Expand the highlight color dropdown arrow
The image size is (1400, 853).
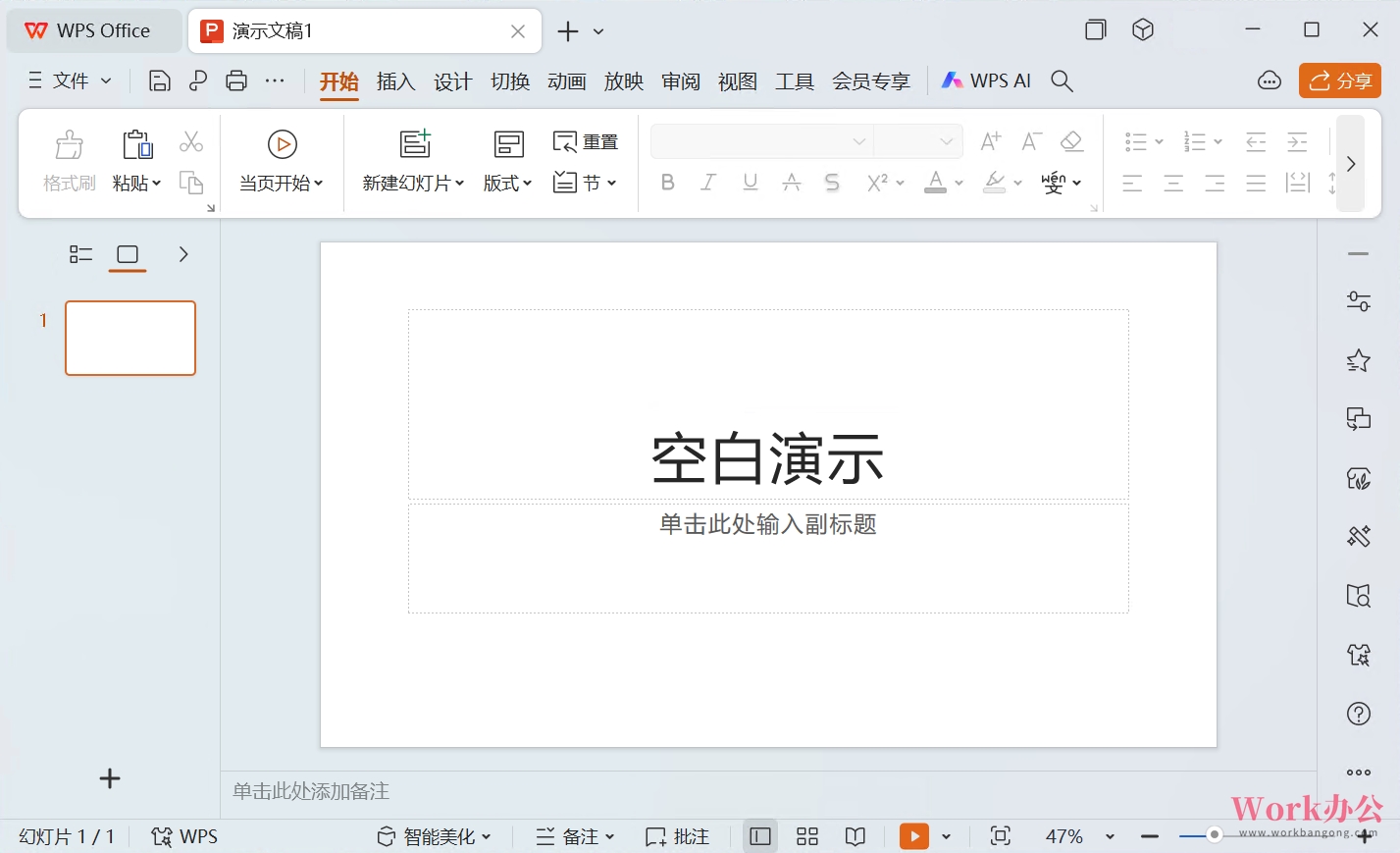(x=1017, y=183)
